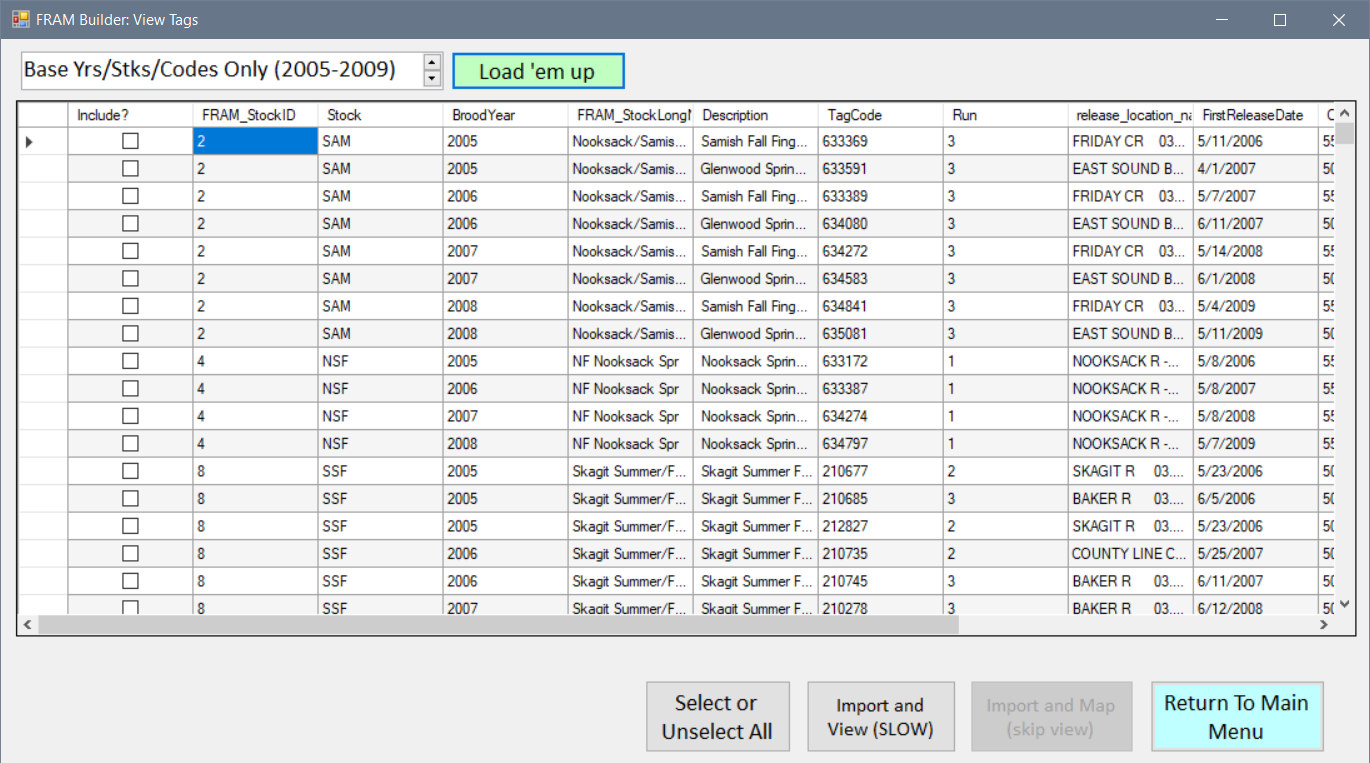Check Include box for TagCode 633389
This screenshot has height=763, width=1370.
[130, 196]
